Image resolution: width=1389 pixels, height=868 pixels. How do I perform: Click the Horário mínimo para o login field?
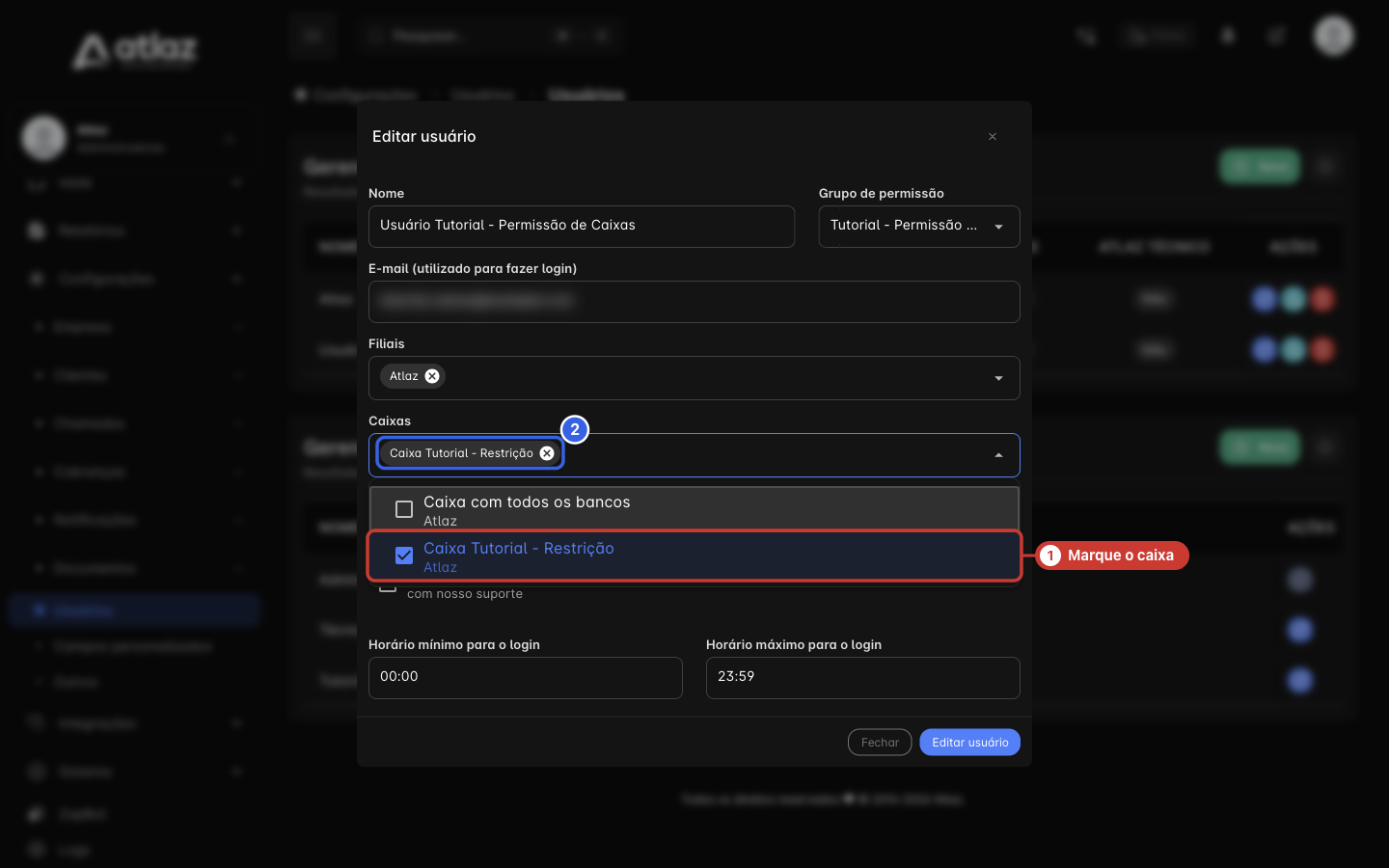click(526, 678)
